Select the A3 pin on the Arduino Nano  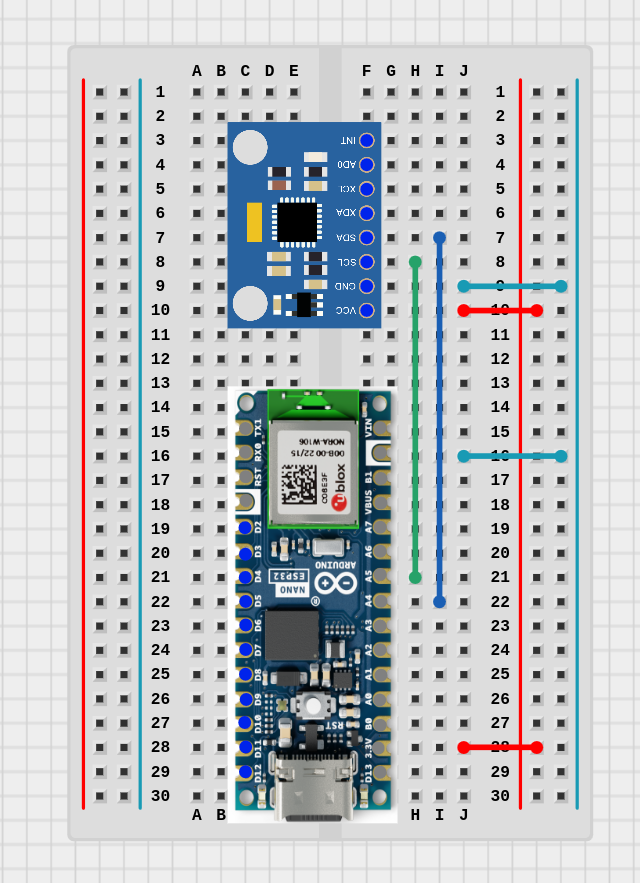381,625
